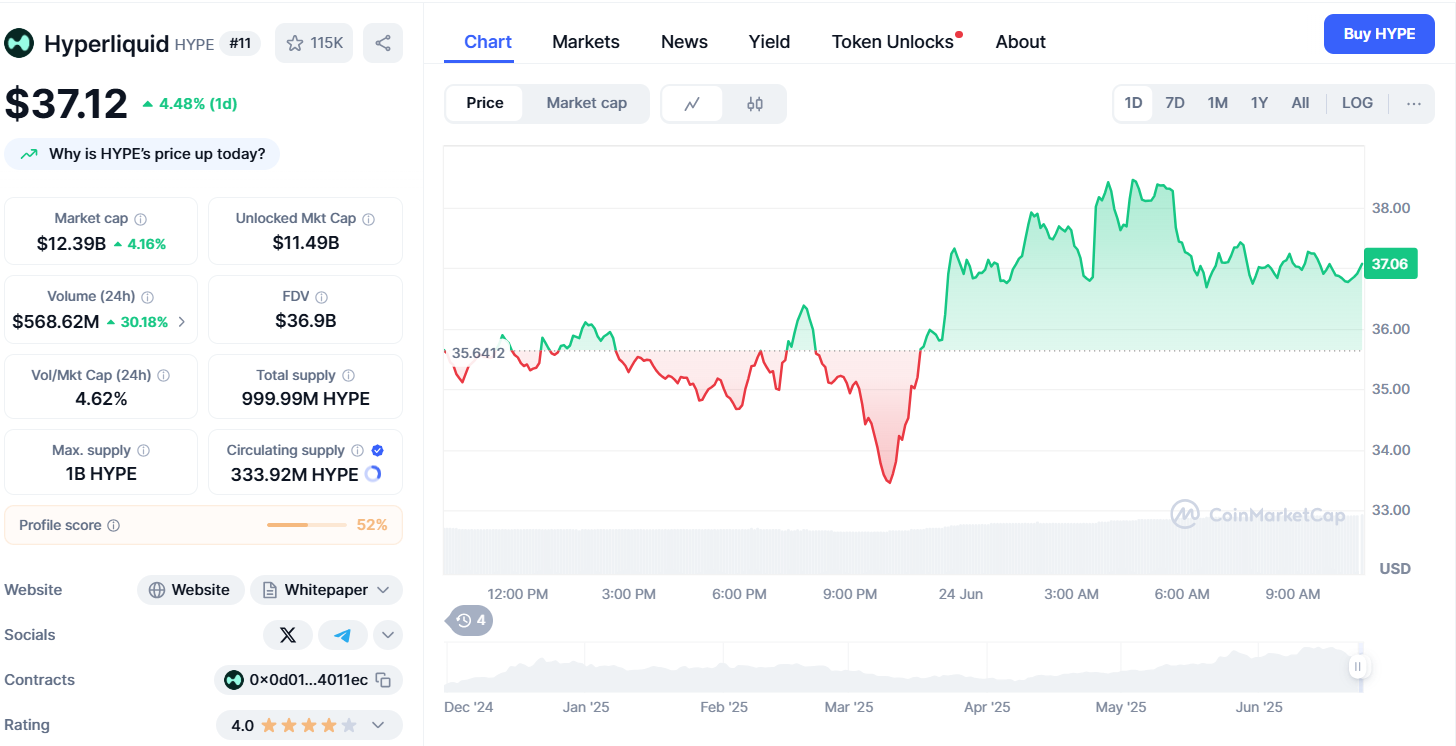Open the Markets tab

(x=586, y=42)
